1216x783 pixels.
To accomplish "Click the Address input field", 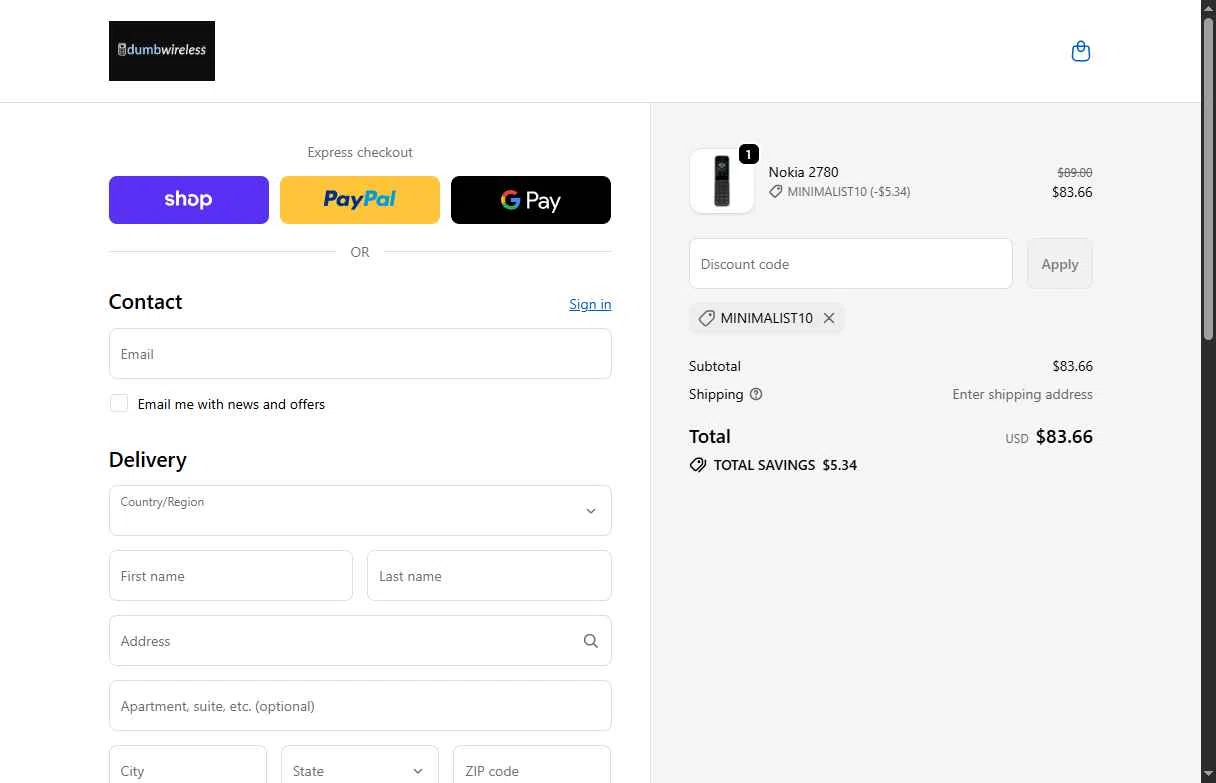I will click(x=360, y=641).
